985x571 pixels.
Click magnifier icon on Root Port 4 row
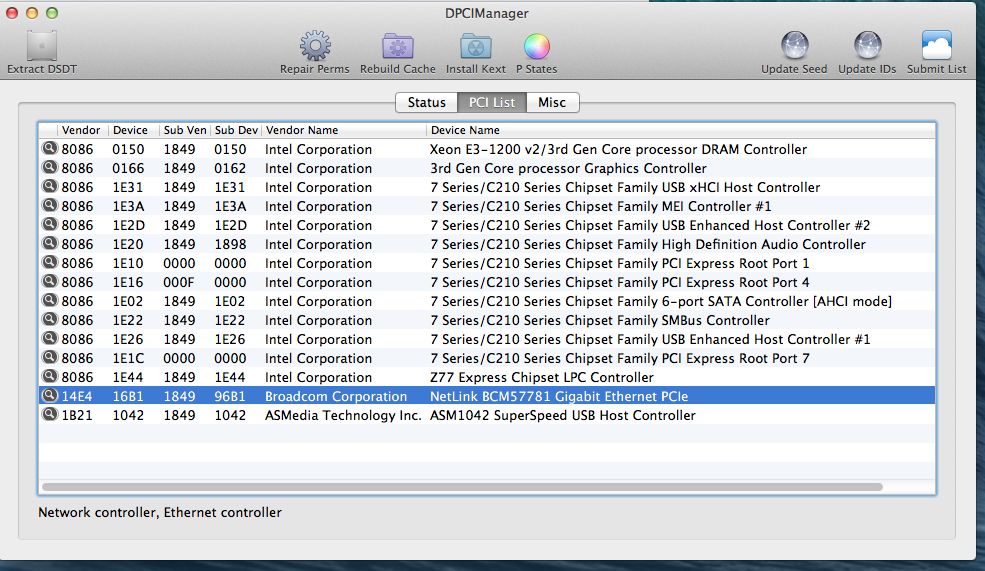click(49, 281)
